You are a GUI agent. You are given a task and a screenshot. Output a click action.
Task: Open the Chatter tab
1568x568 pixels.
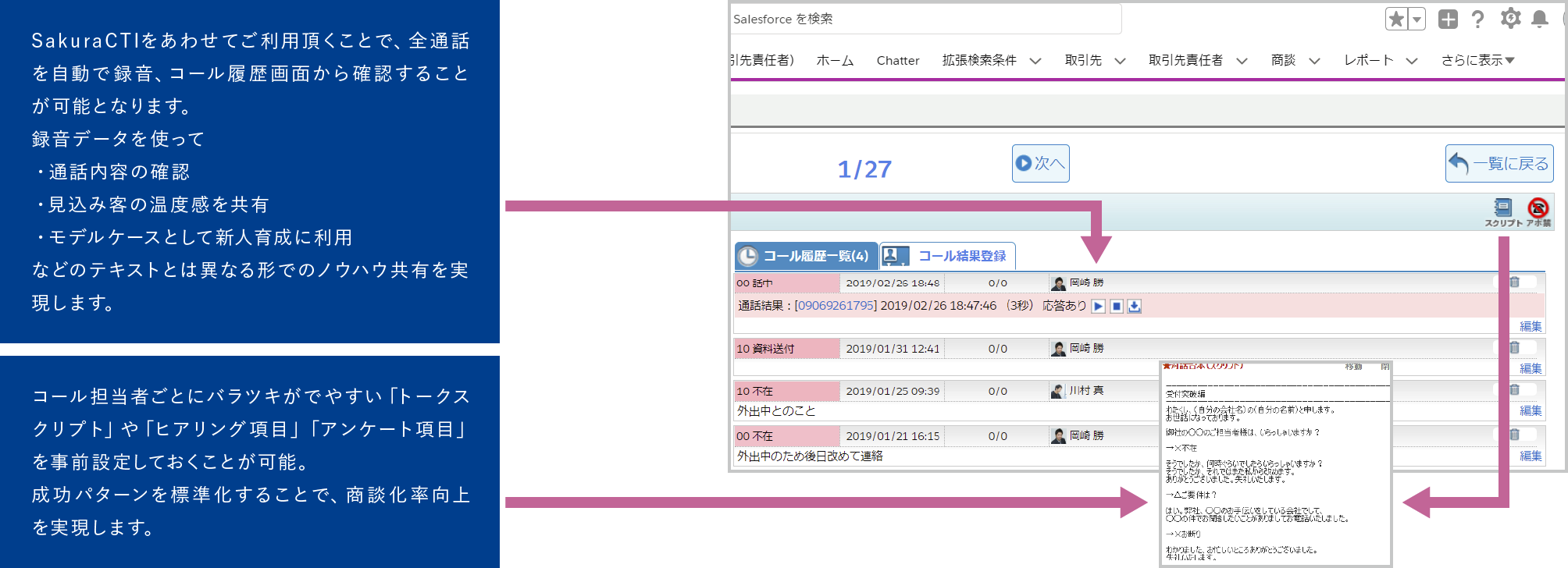pyautogui.click(x=898, y=60)
